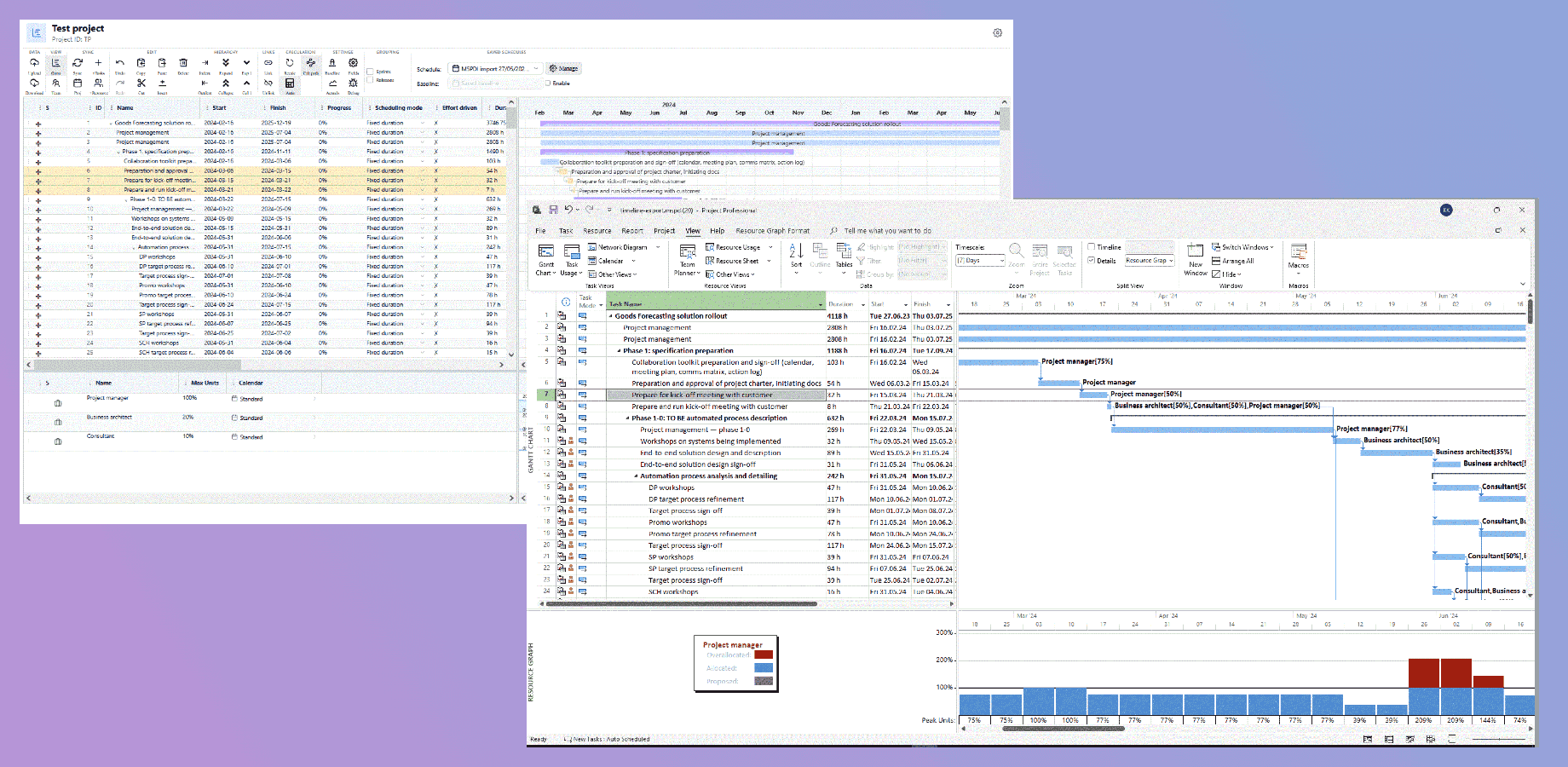Click horizontal scrollbar below the Project task table
This screenshot has width=1568, height=767.
point(682,603)
